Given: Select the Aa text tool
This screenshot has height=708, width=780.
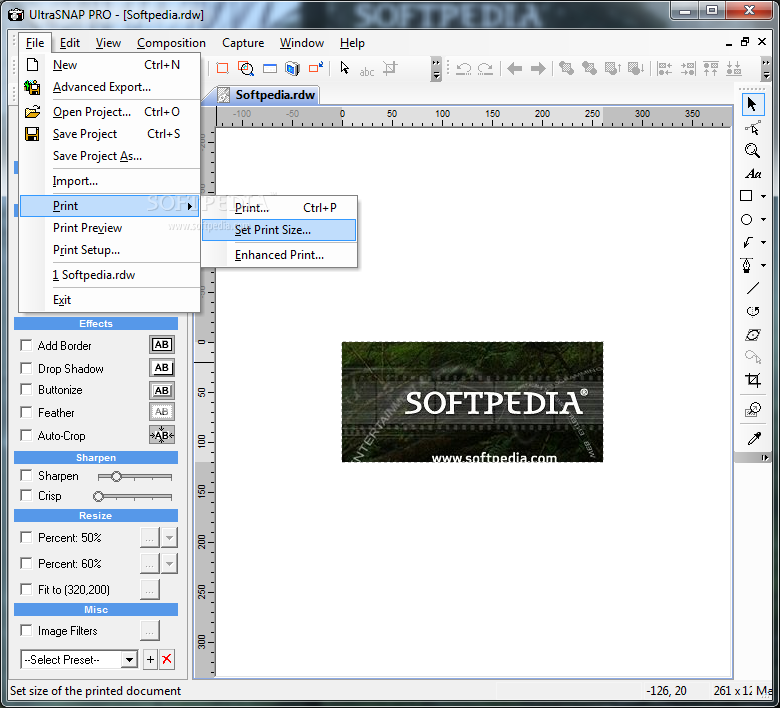Looking at the screenshot, I should [753, 174].
